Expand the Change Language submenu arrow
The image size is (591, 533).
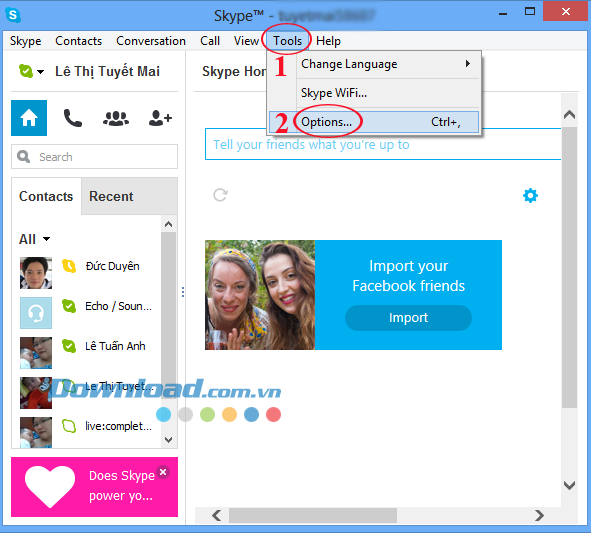[x=468, y=64]
